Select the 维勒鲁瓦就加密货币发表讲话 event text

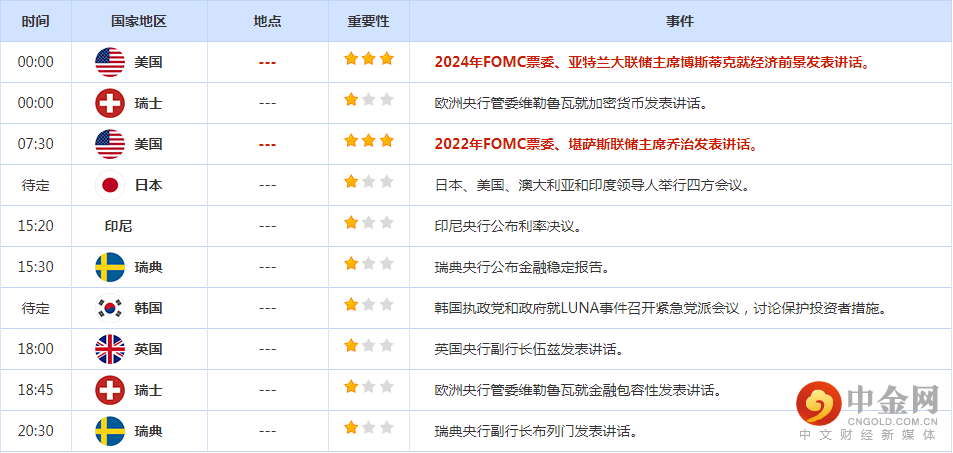(x=572, y=103)
